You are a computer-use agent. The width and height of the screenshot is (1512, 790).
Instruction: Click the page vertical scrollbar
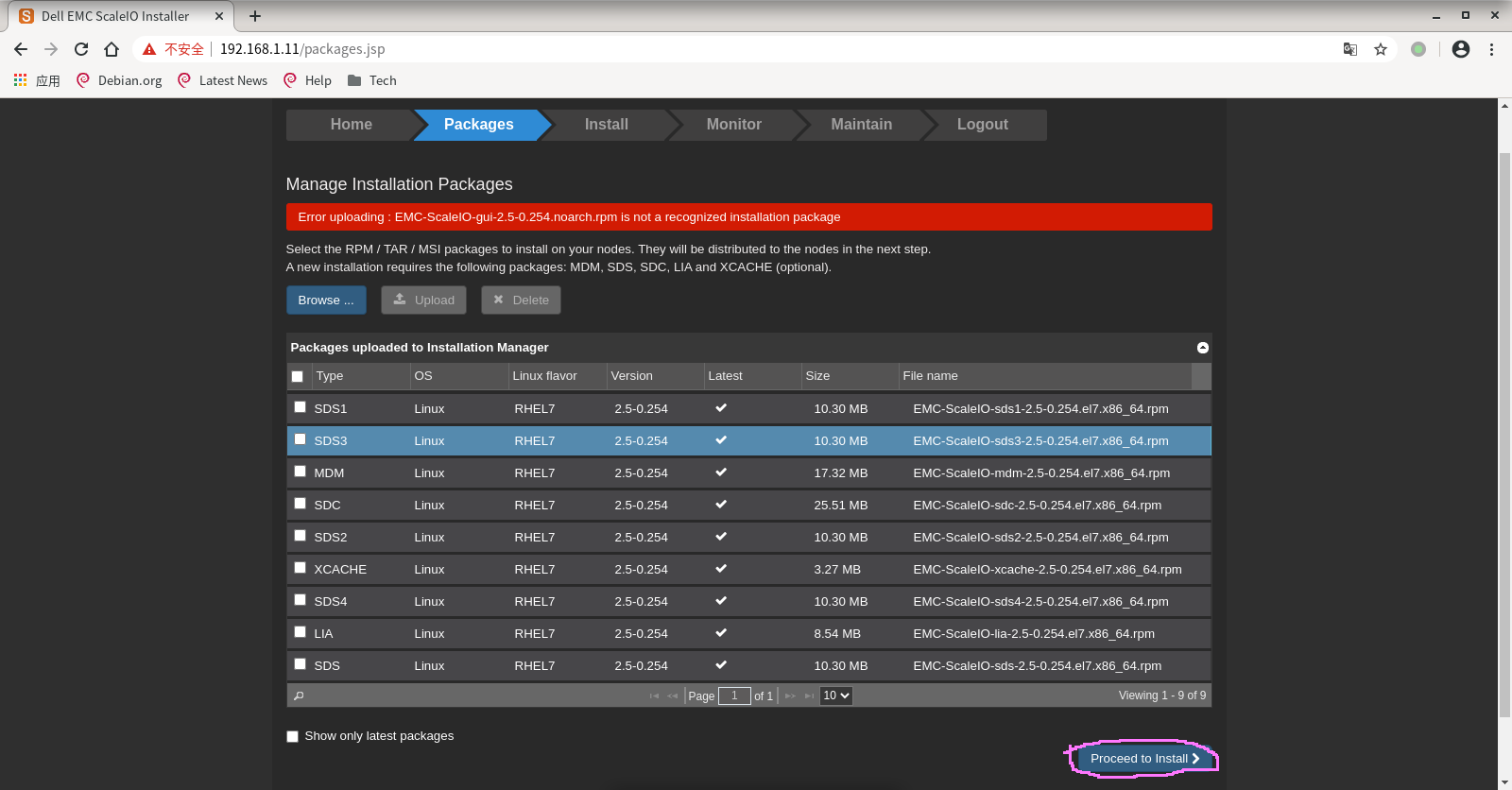[1504, 435]
